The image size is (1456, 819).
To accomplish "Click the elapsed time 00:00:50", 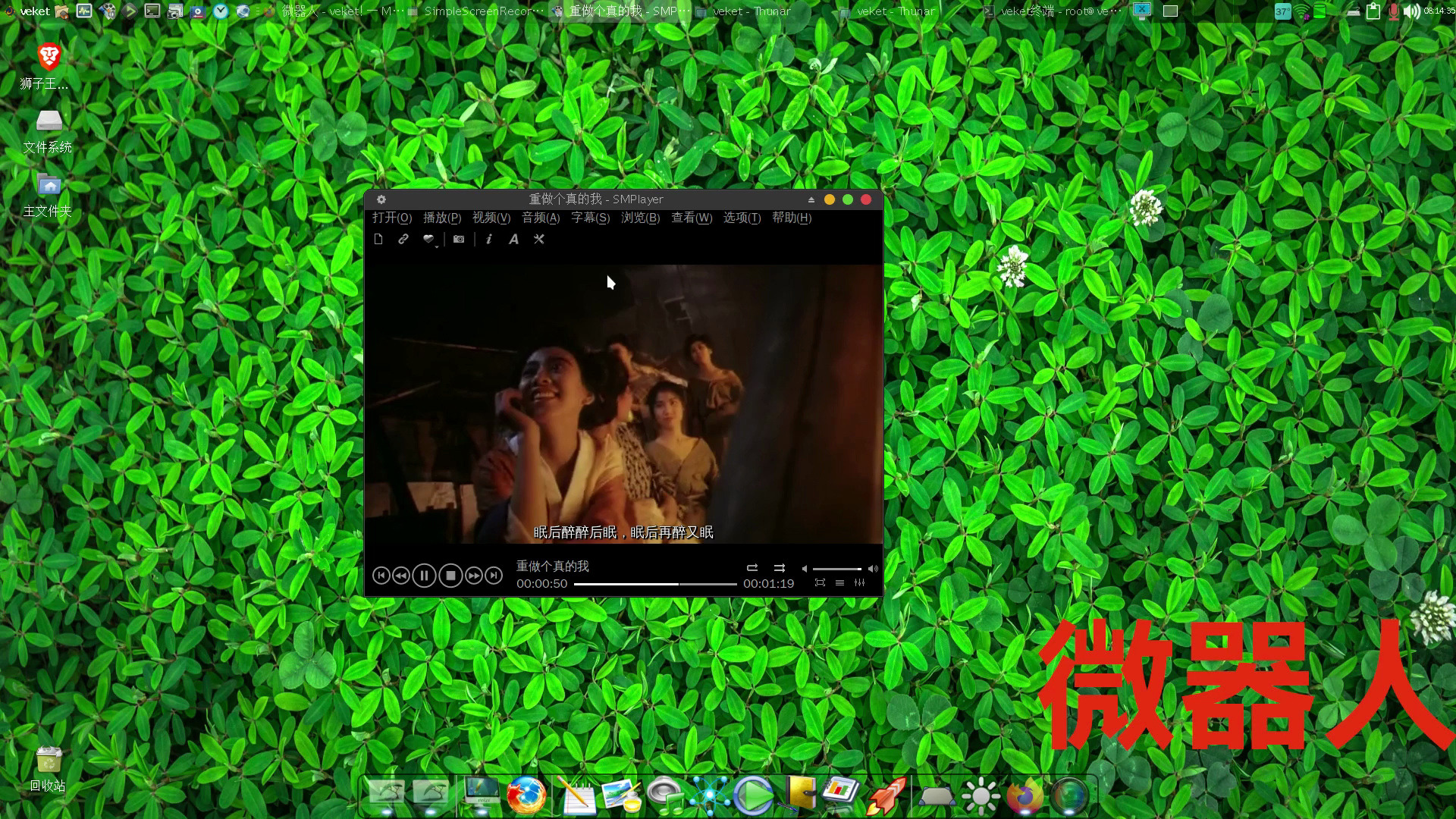I will 542,584.
